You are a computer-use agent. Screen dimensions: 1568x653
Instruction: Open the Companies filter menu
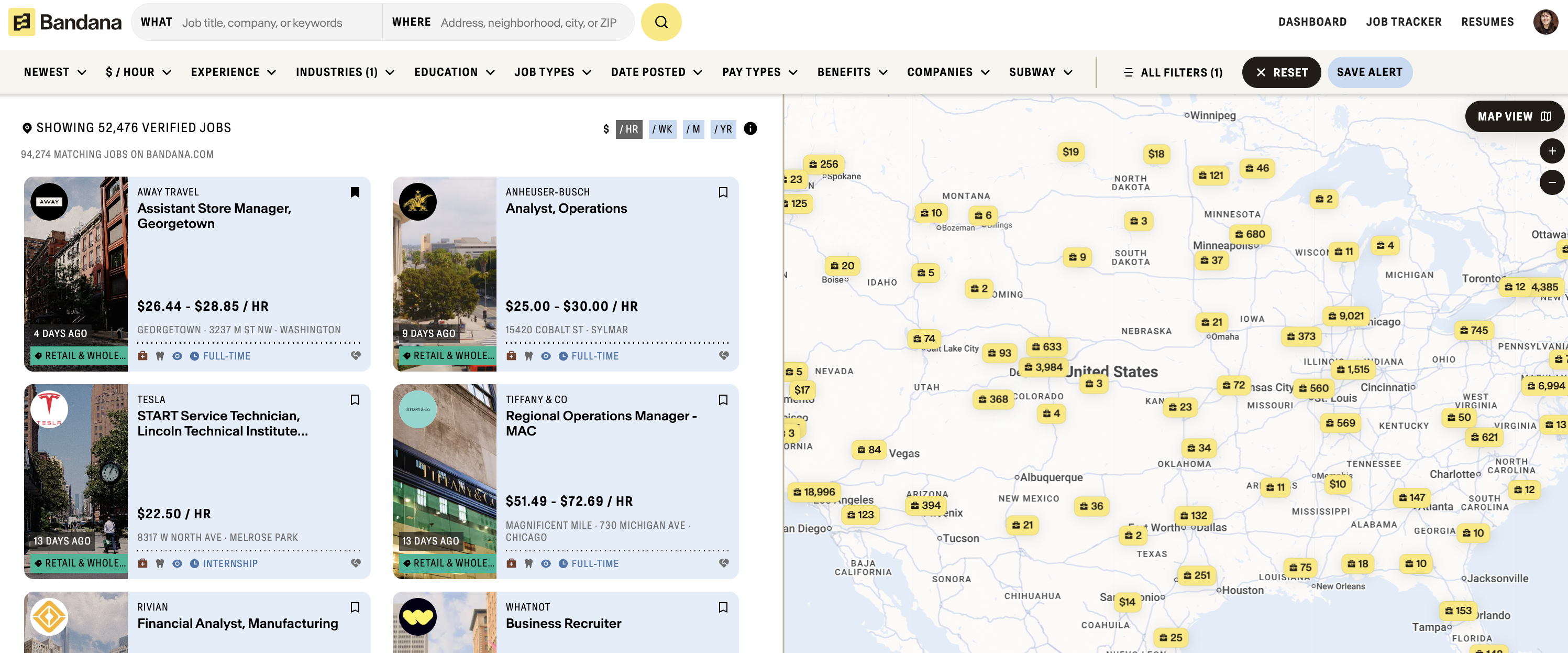click(948, 72)
